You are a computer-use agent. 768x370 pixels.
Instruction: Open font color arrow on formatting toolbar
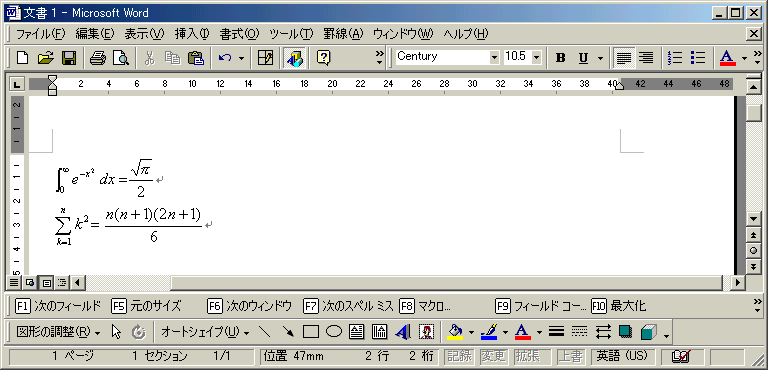click(744, 58)
